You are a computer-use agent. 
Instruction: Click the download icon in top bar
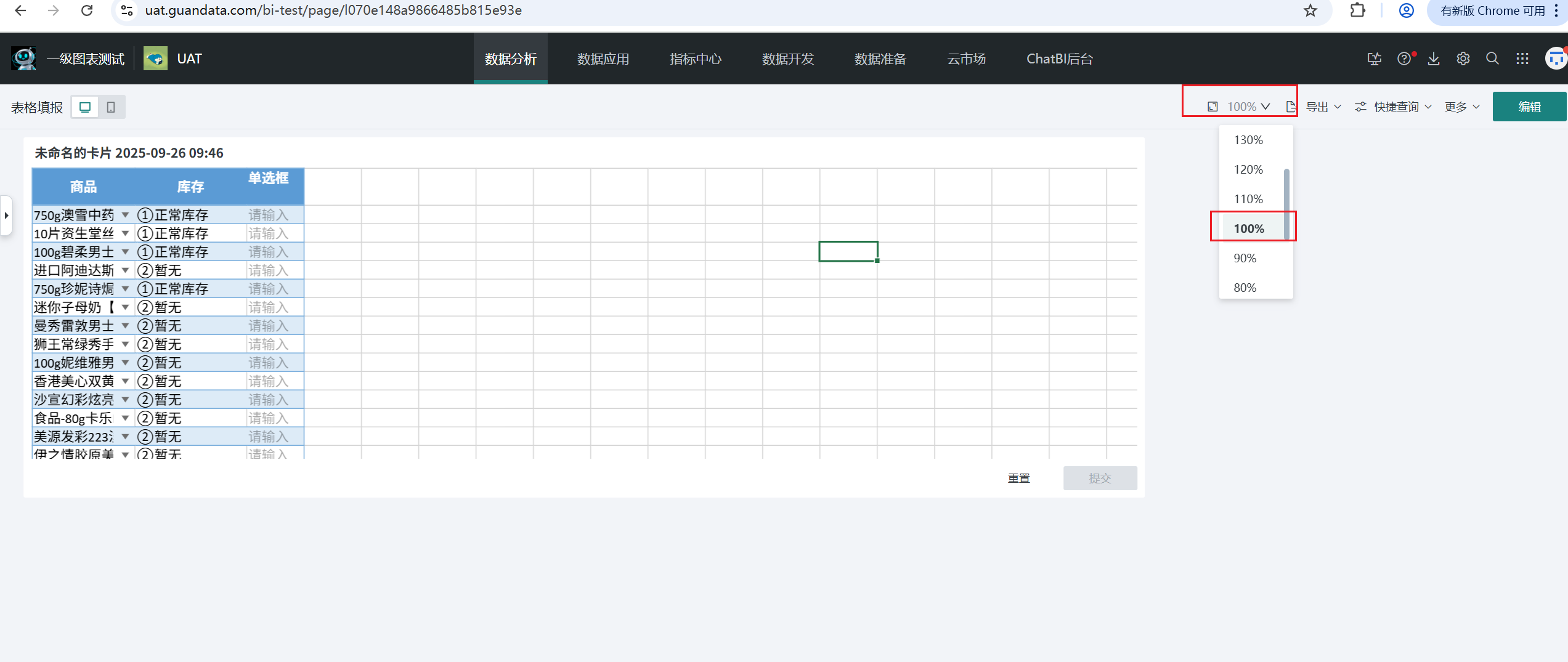(1434, 59)
